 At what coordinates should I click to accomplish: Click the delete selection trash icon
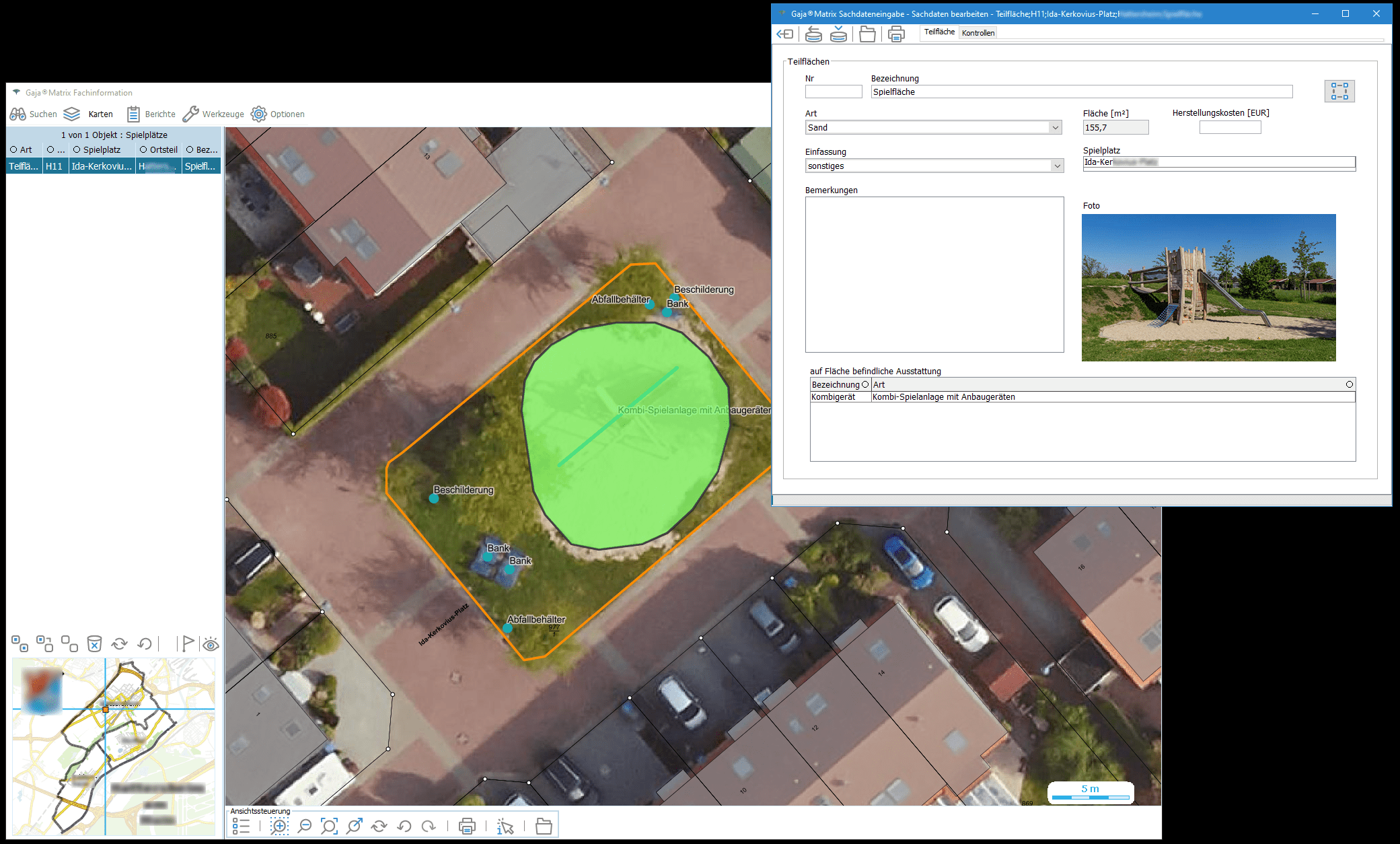pyautogui.click(x=95, y=644)
